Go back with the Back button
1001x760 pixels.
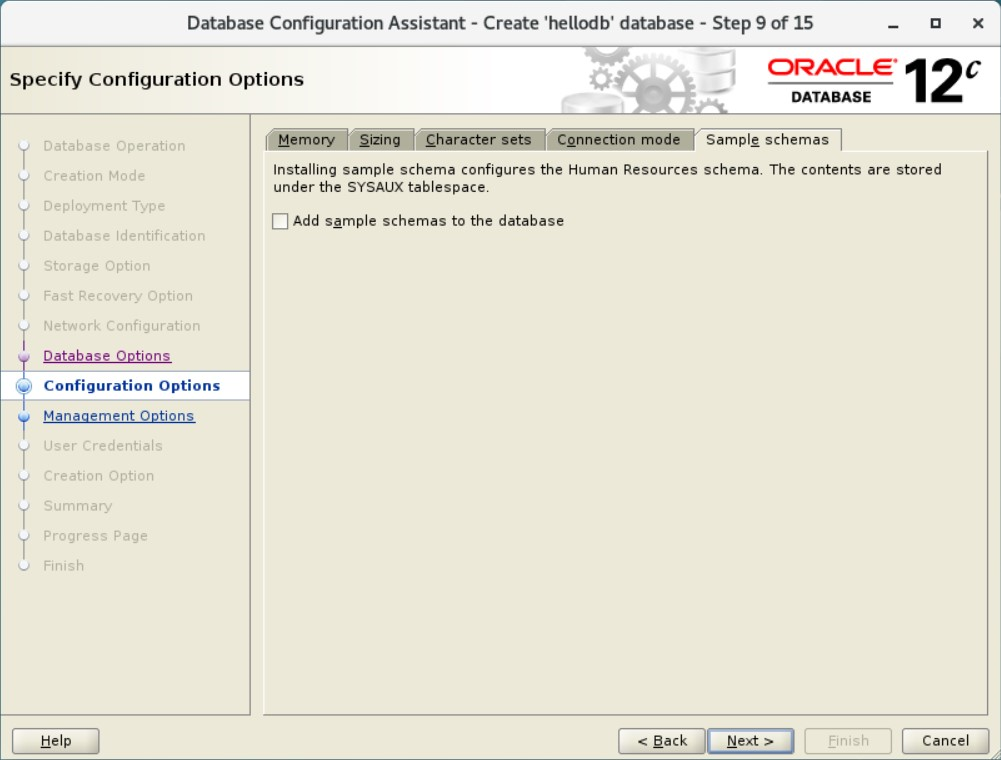(662, 741)
